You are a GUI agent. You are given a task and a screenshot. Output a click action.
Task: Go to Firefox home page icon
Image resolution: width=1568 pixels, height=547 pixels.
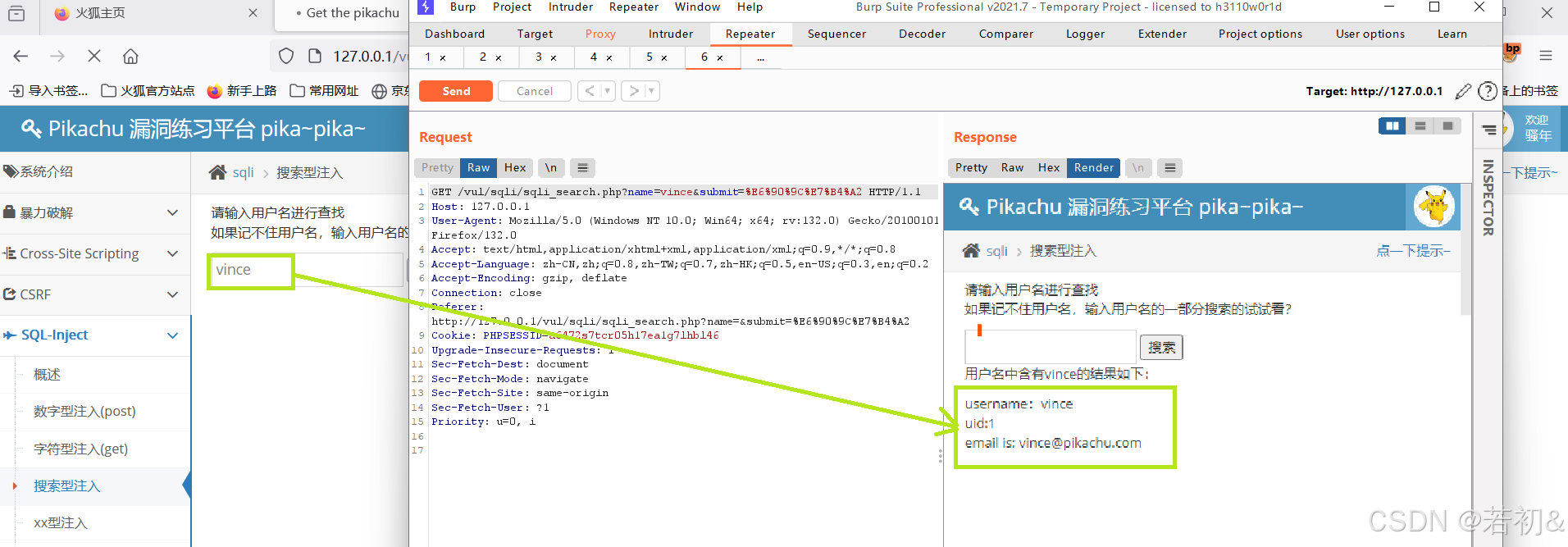(130, 56)
